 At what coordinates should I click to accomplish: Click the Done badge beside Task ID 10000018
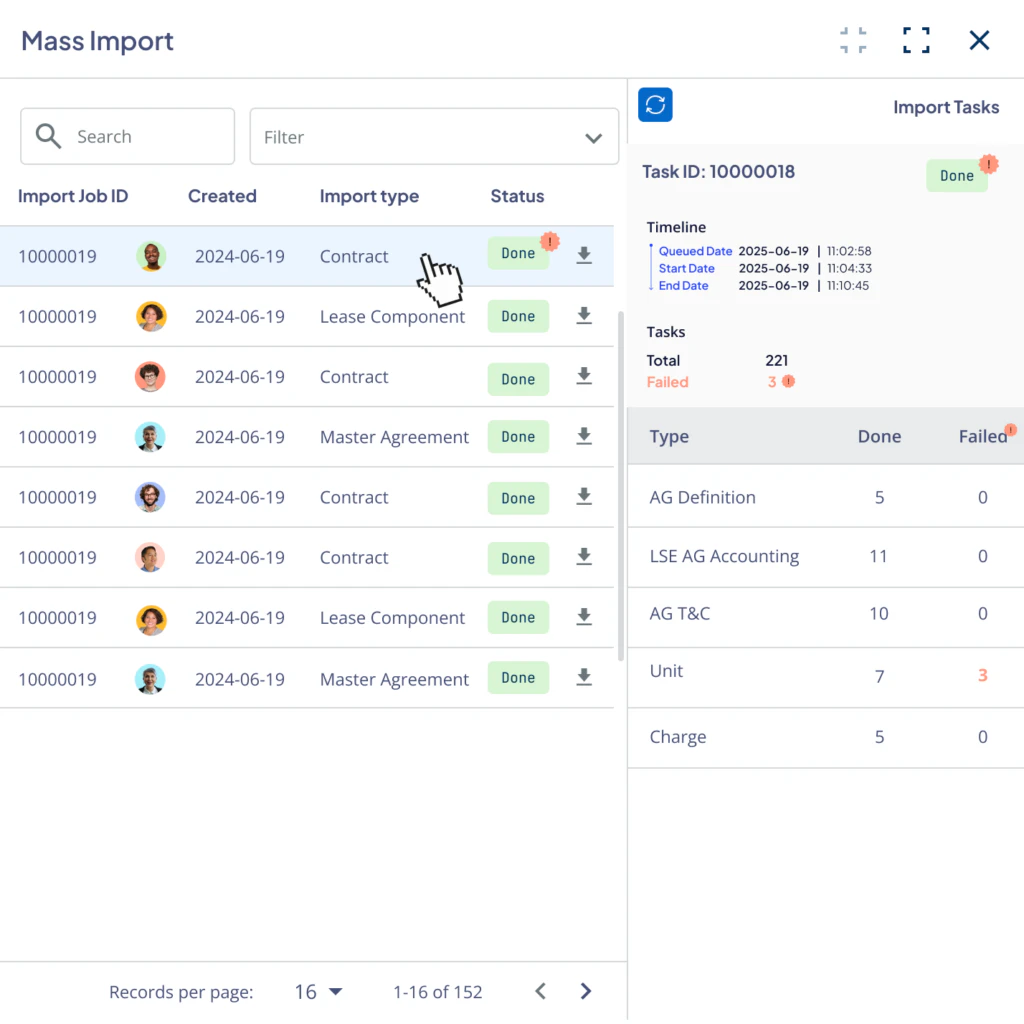956,175
